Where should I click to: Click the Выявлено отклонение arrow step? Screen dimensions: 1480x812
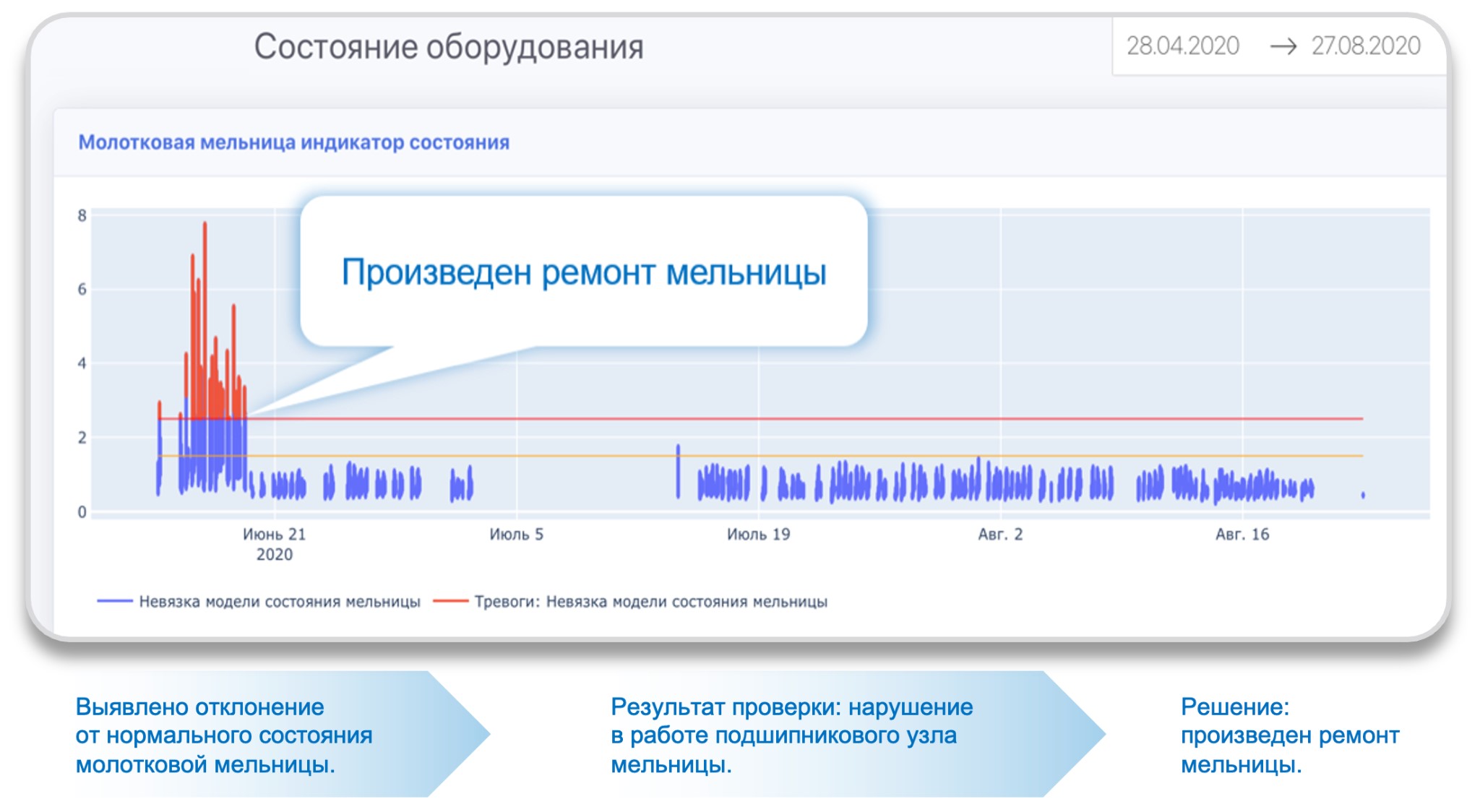click(224, 735)
